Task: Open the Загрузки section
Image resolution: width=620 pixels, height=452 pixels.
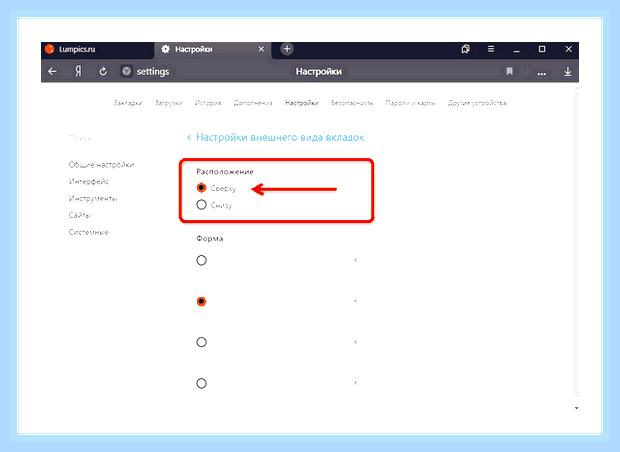Action: [x=168, y=103]
